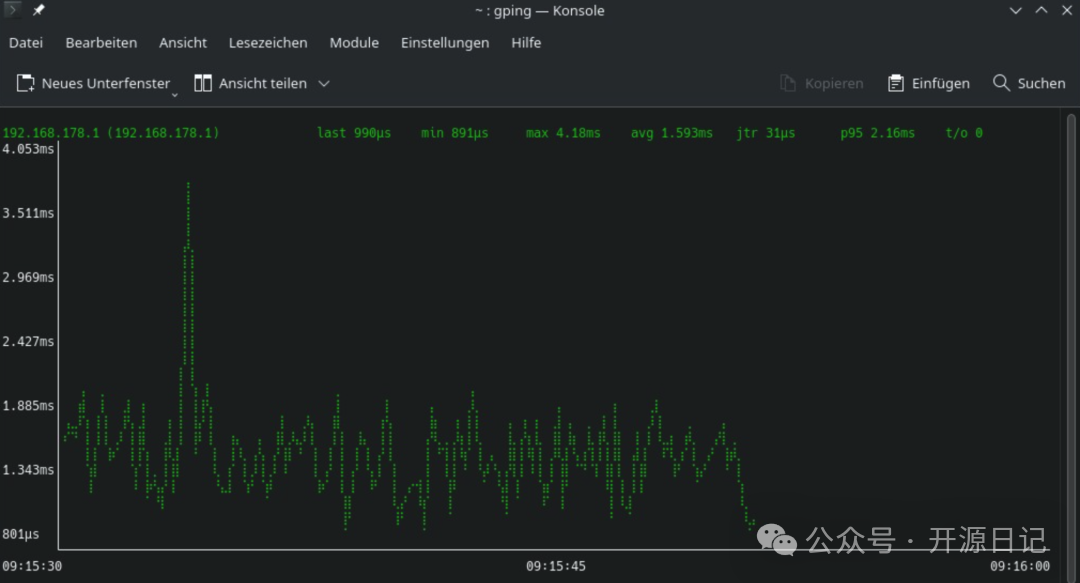
Task: Click the 4.053ms axis label
Action: [28, 149]
